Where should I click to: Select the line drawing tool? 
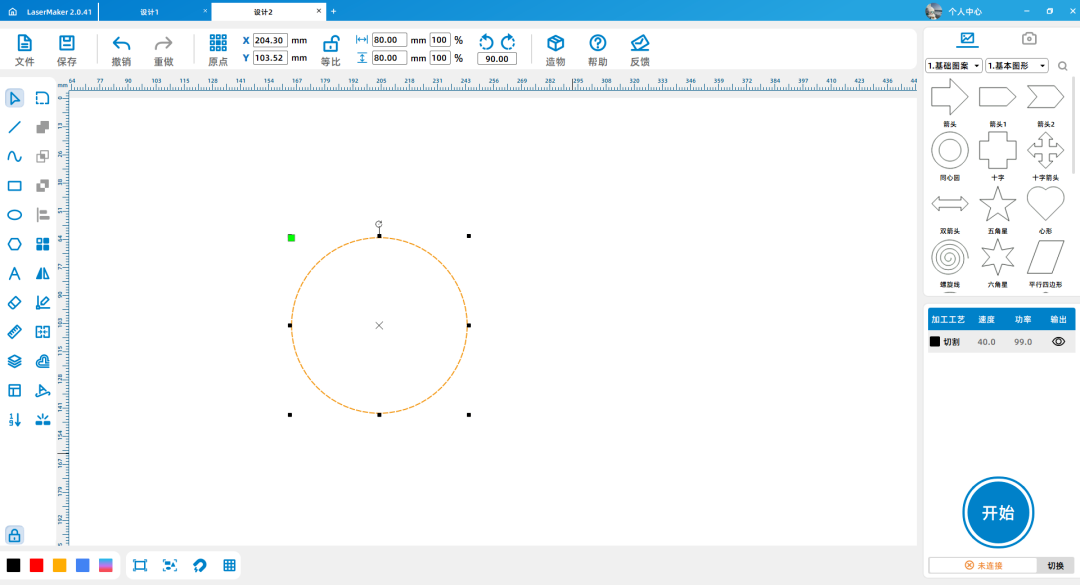[x=15, y=127]
